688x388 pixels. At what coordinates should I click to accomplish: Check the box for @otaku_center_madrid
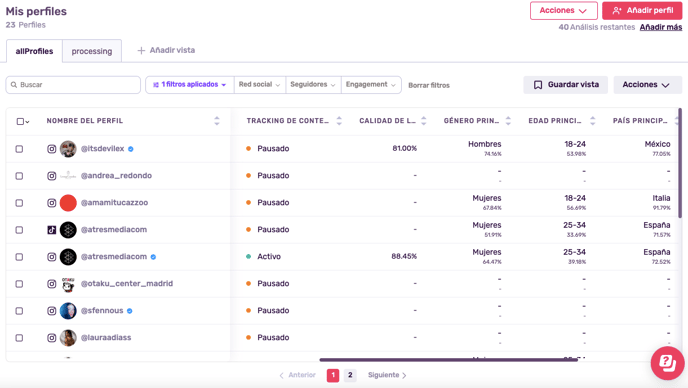coord(19,284)
